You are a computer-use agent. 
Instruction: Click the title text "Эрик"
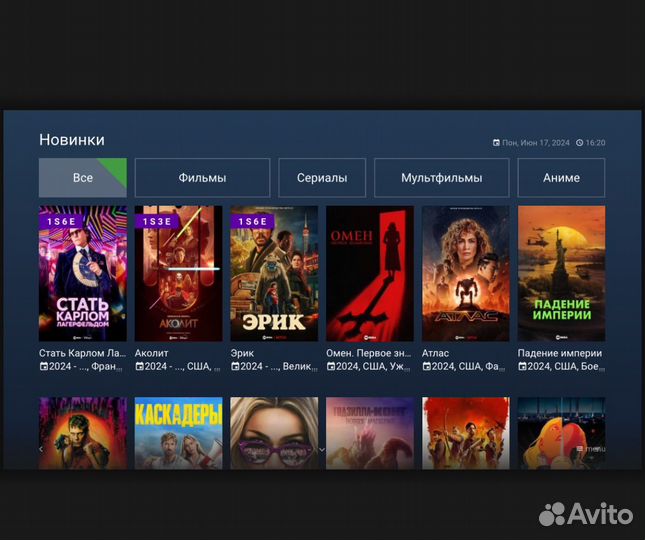pos(242,353)
